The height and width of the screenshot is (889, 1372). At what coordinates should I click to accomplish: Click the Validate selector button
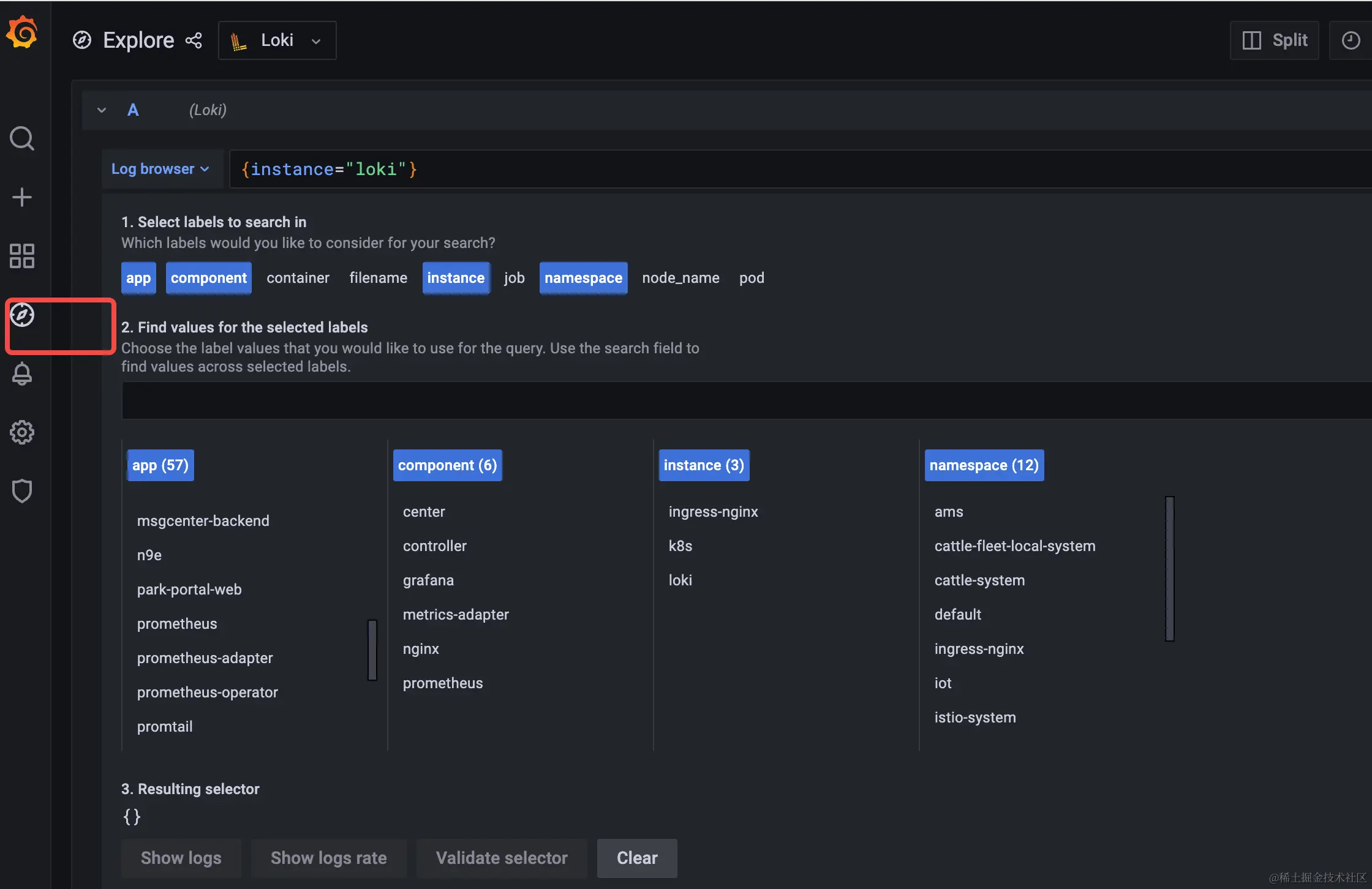(x=502, y=858)
